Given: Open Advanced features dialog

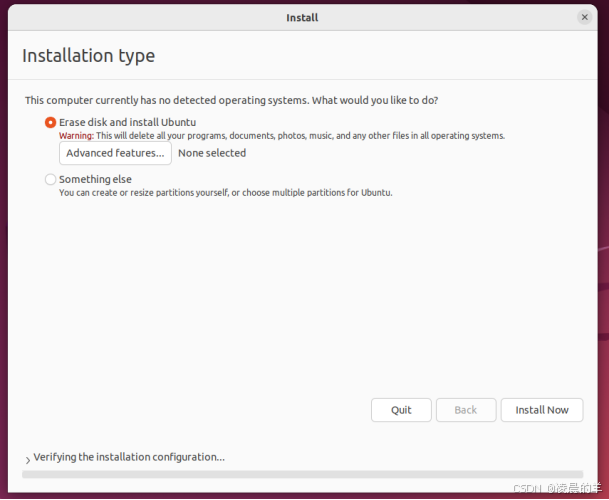Looking at the screenshot, I should tap(115, 153).
